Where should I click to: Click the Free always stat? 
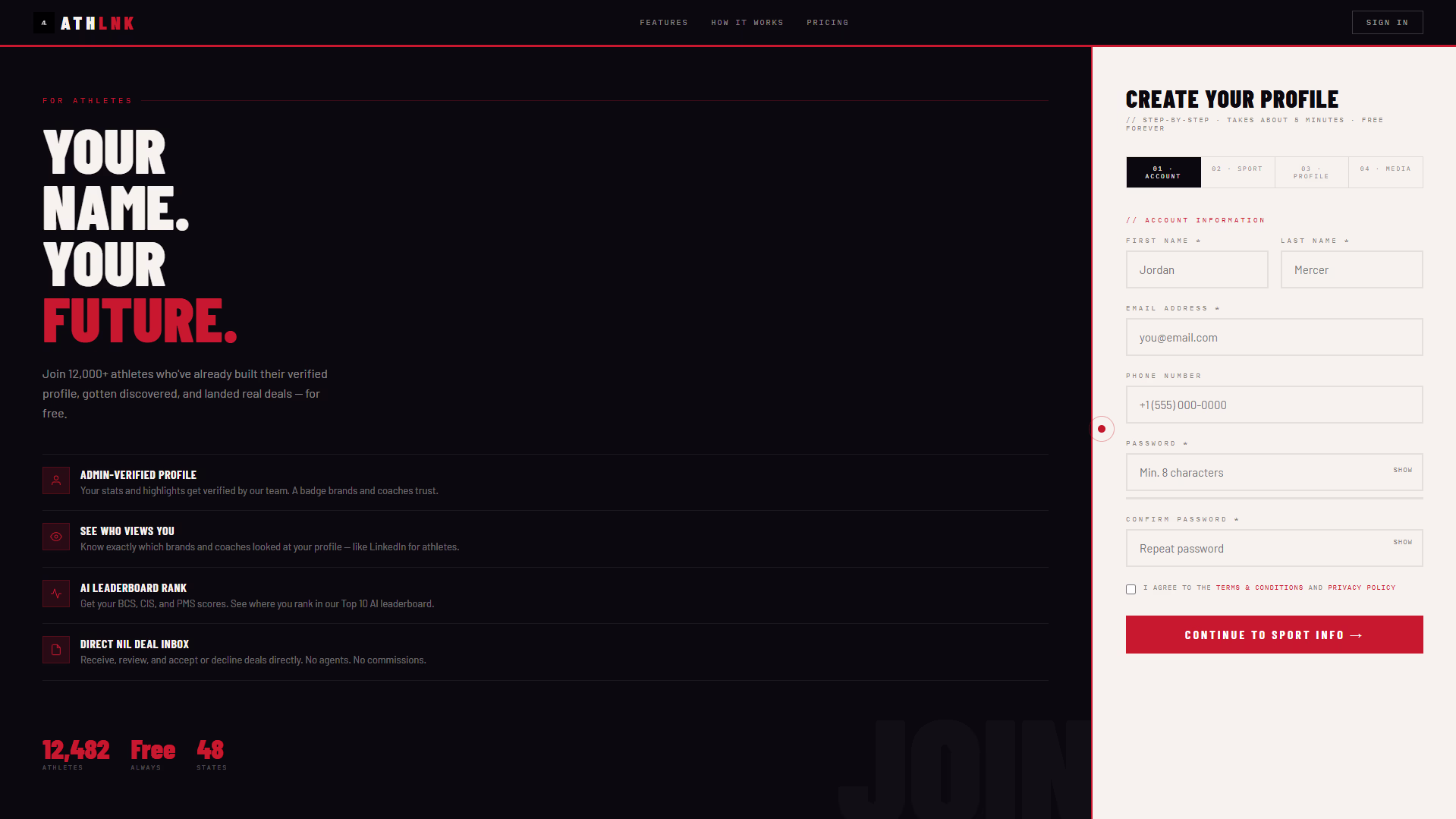153,754
